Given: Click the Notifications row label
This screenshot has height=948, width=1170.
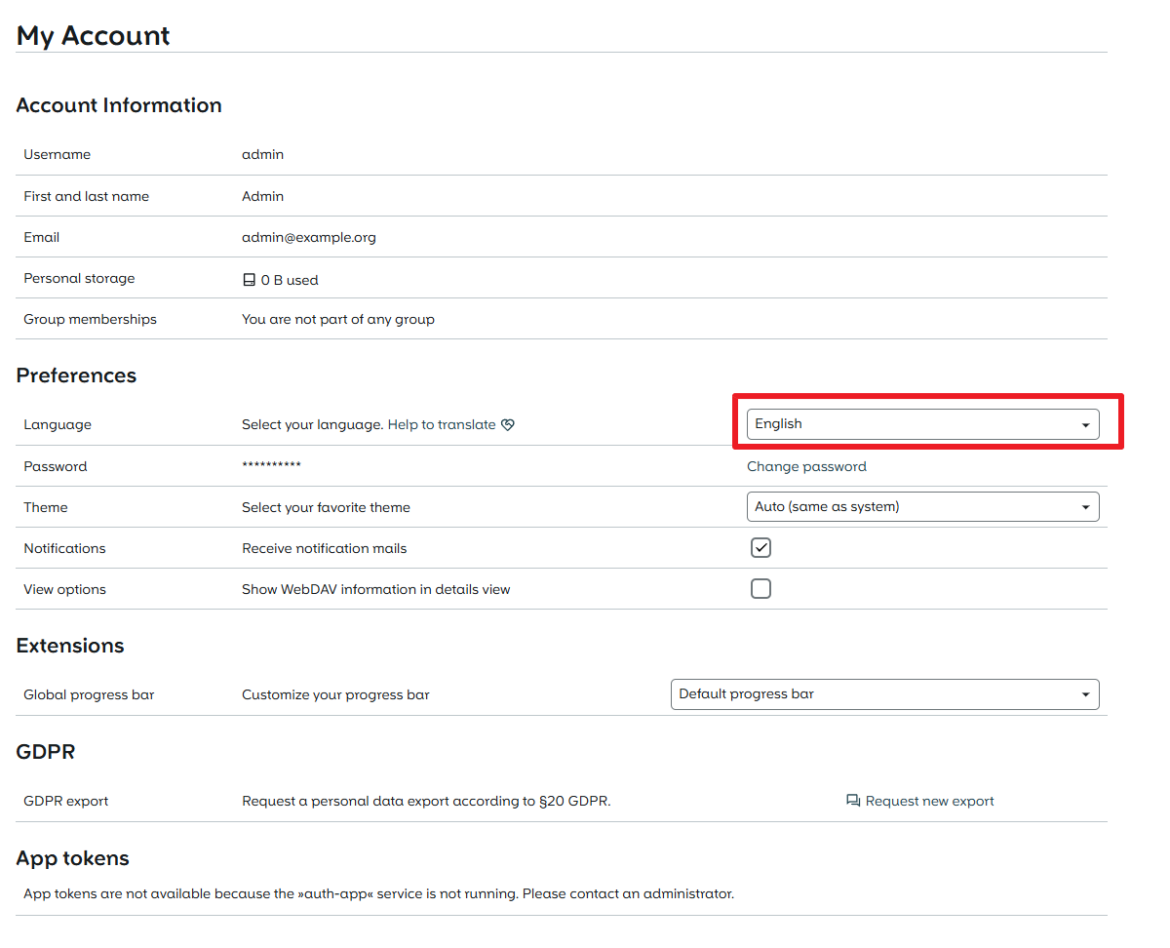Looking at the screenshot, I should pos(64,549).
